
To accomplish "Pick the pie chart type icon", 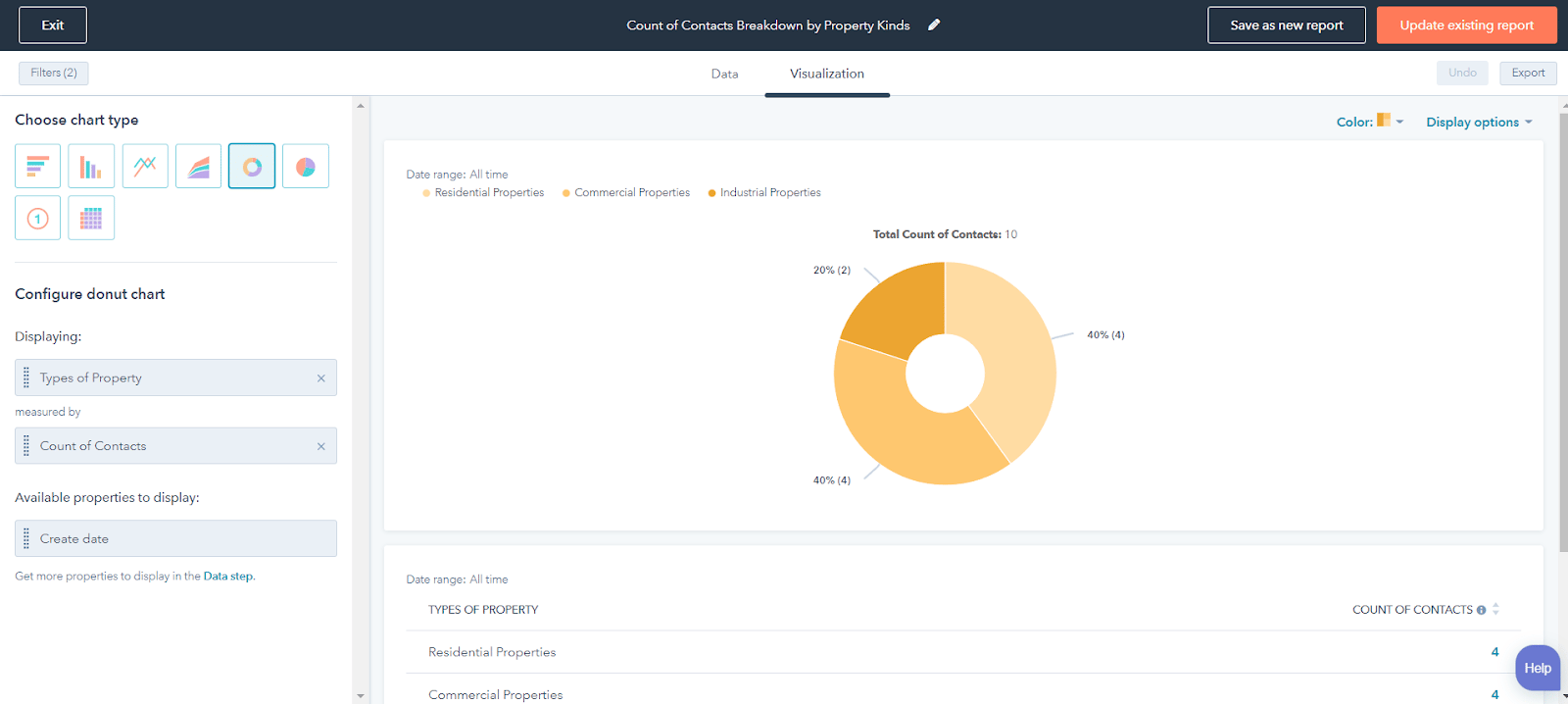I will 306,167.
